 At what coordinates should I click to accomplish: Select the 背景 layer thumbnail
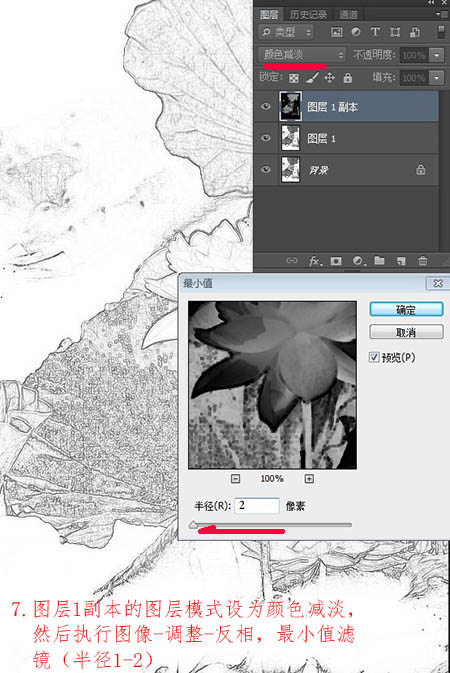(290, 169)
